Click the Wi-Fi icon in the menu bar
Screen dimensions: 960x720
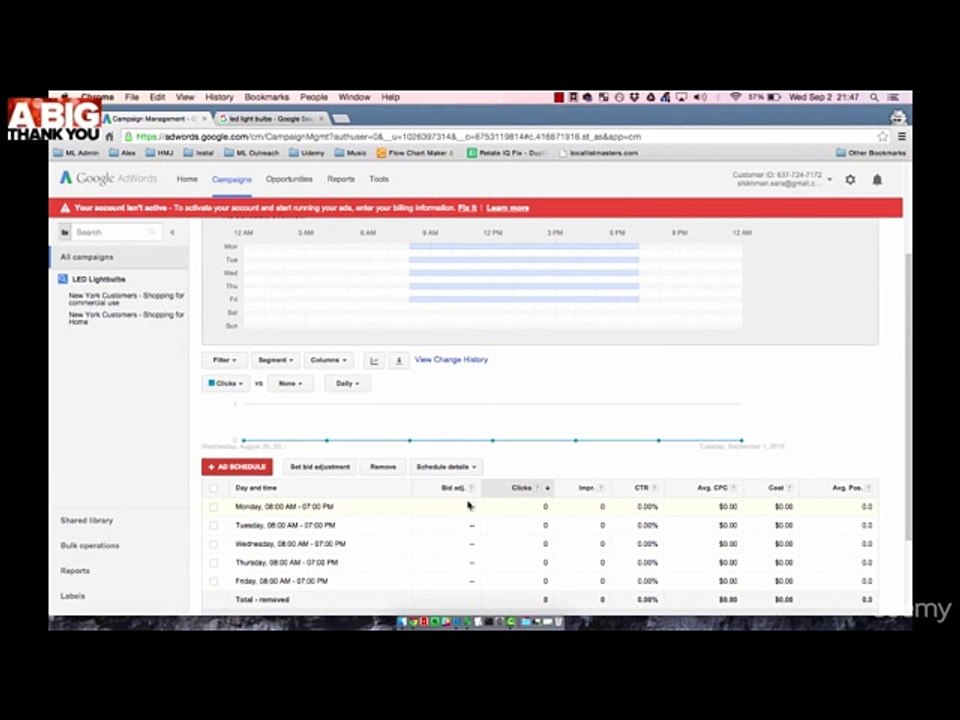point(735,97)
